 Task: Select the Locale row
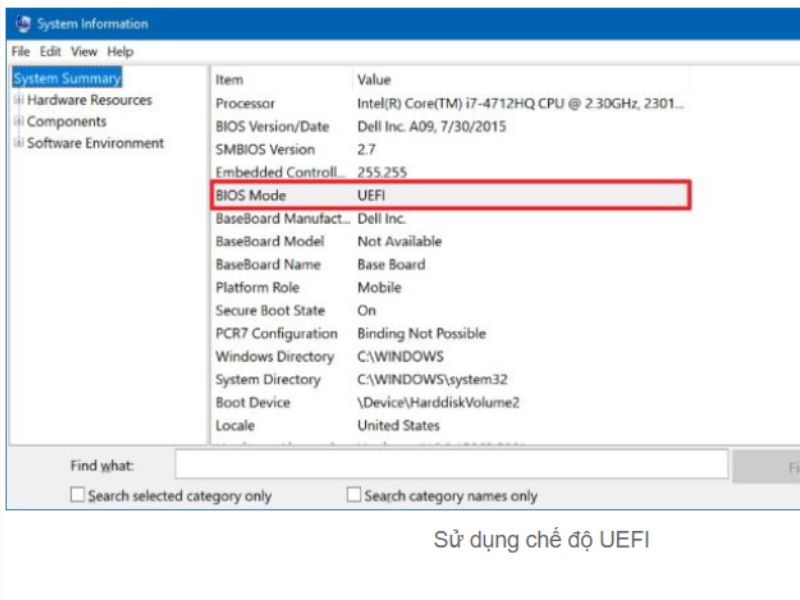pos(451,425)
